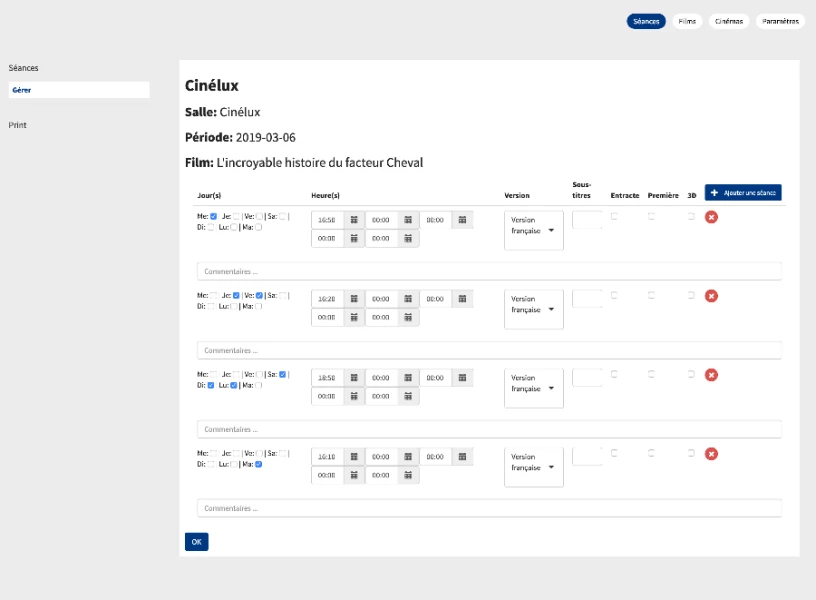This screenshot has width=816, height=600.
Task: Open the Version dropdown in the last séance row
Action: tap(534, 467)
